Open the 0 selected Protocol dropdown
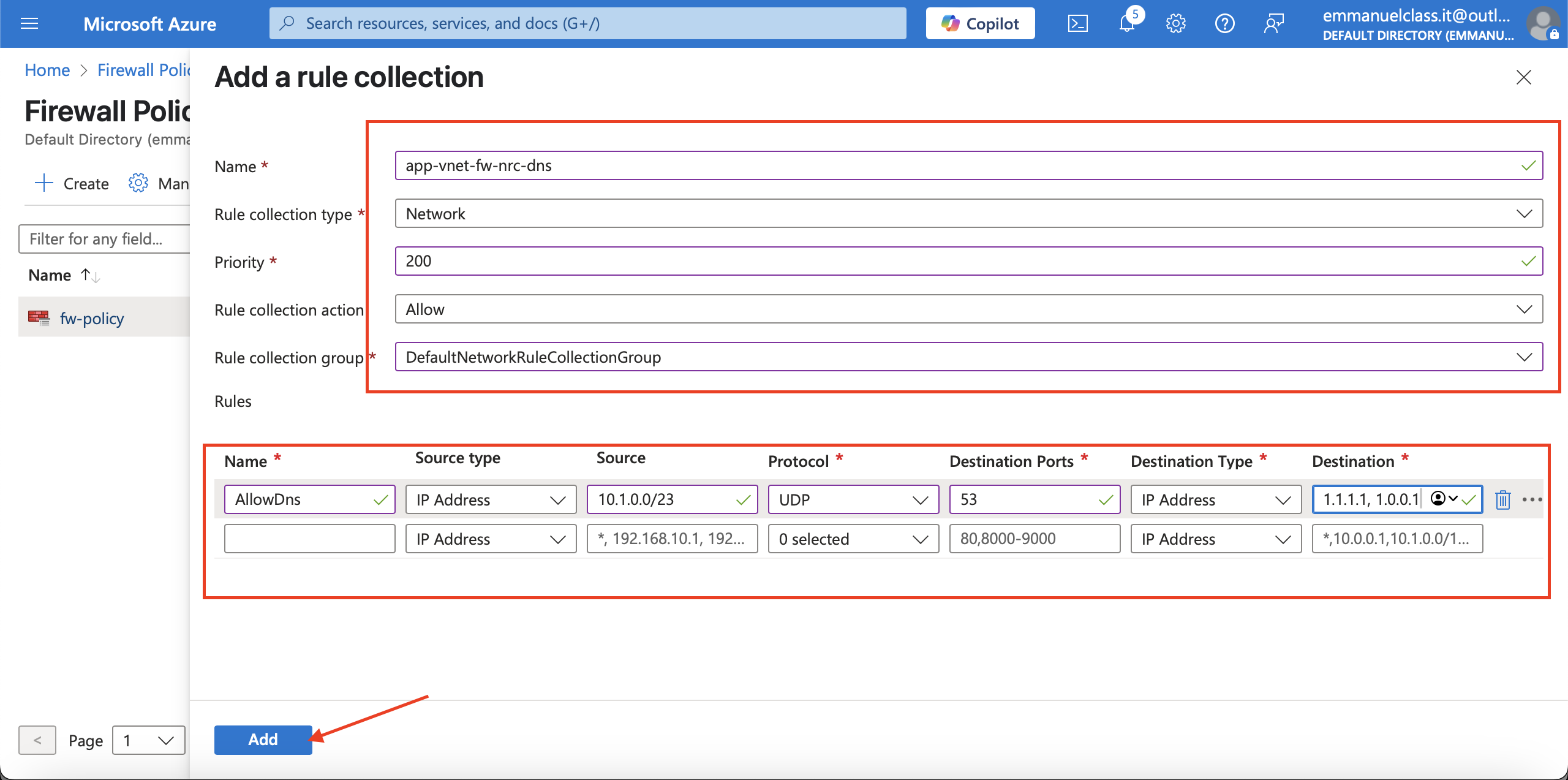Image resolution: width=1568 pixels, height=780 pixels. [854, 539]
